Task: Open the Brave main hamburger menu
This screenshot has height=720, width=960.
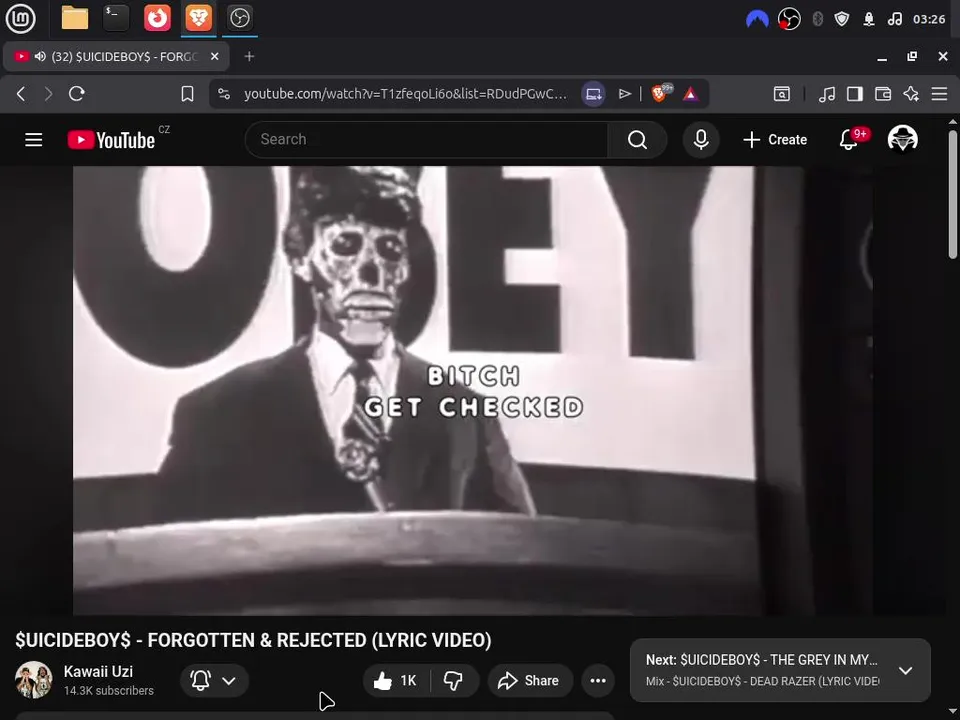Action: tap(939, 94)
